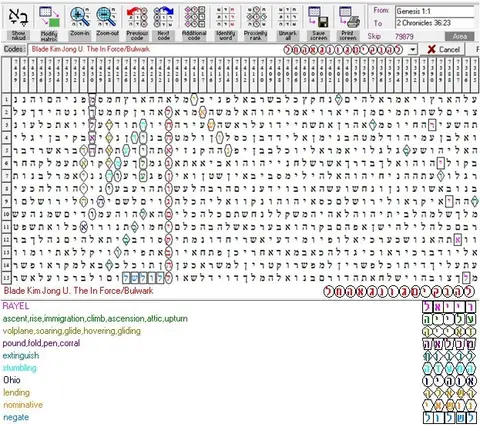480x425 pixels.
Task: Click the Skip value 79879
Action: (x=404, y=36)
